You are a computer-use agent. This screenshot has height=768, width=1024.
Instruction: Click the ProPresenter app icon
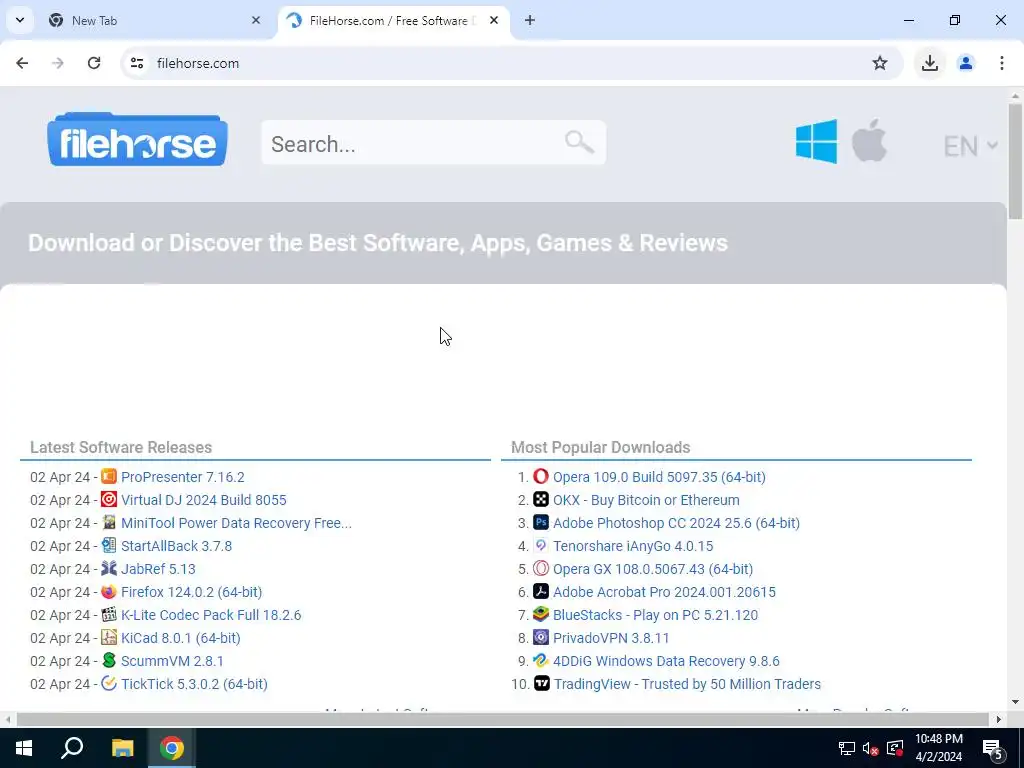pos(109,477)
